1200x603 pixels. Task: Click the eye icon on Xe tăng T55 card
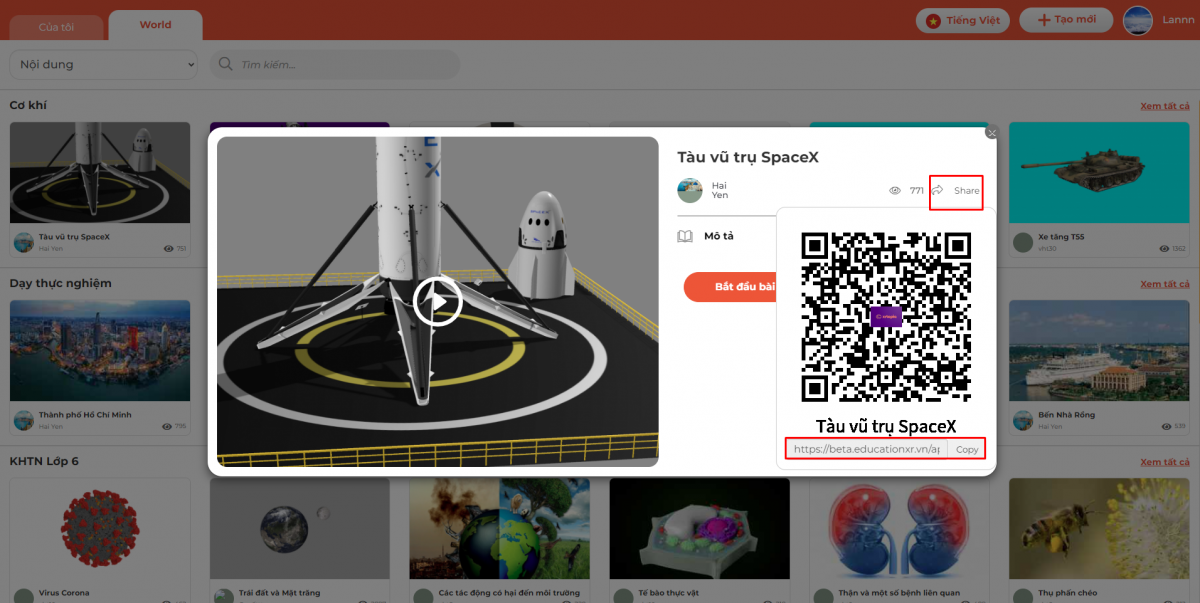[x=1165, y=248]
